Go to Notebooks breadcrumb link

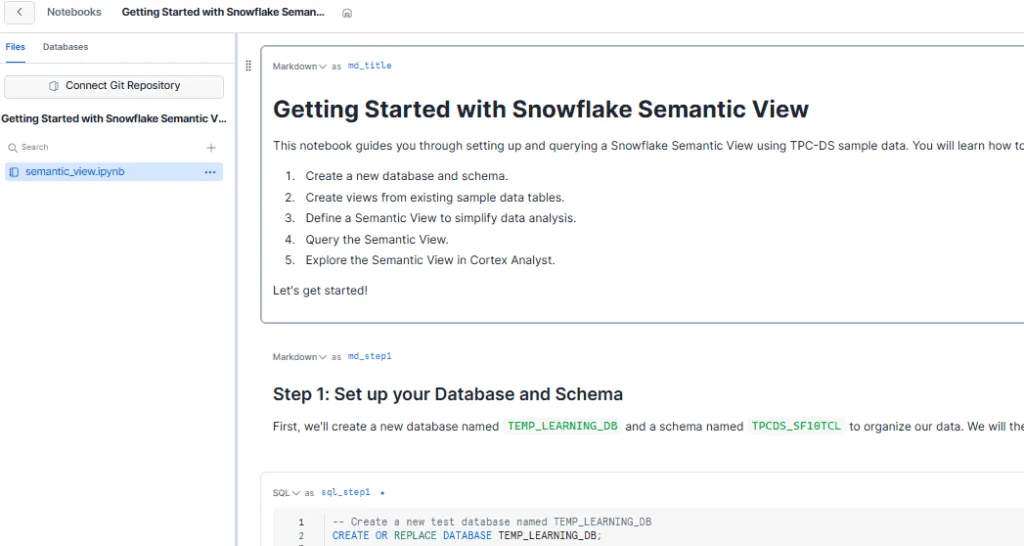point(74,13)
